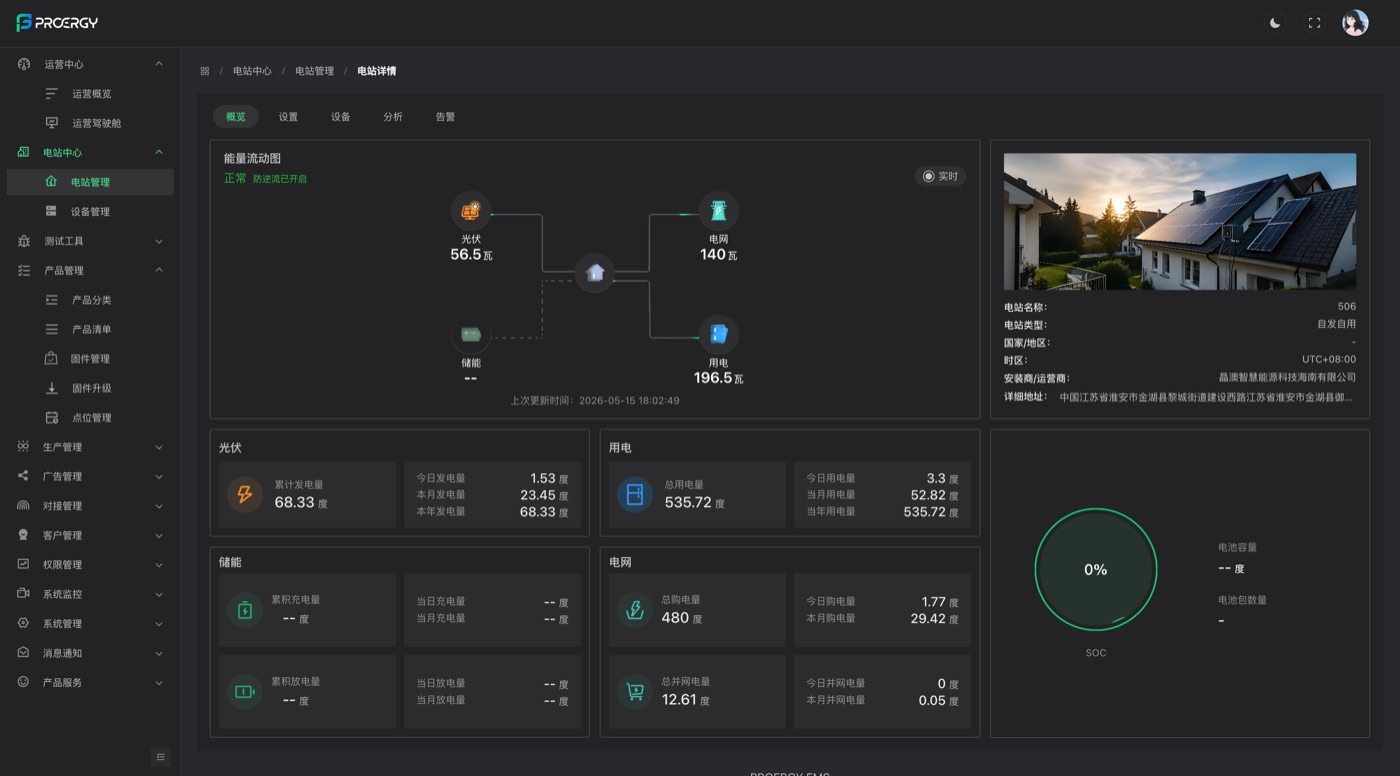
Task: Click the truncated 详细地址 address text
Action: (1208, 397)
